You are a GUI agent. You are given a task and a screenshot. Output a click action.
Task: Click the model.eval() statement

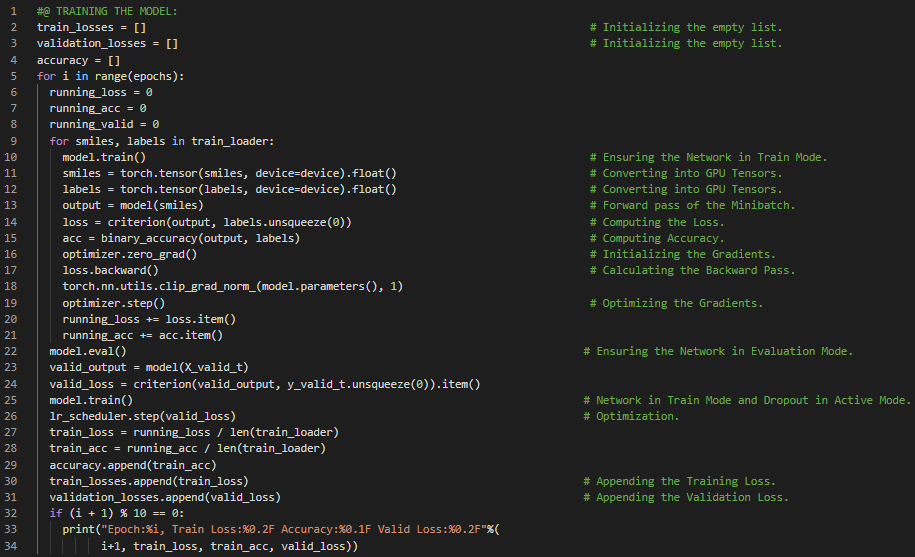[88, 351]
